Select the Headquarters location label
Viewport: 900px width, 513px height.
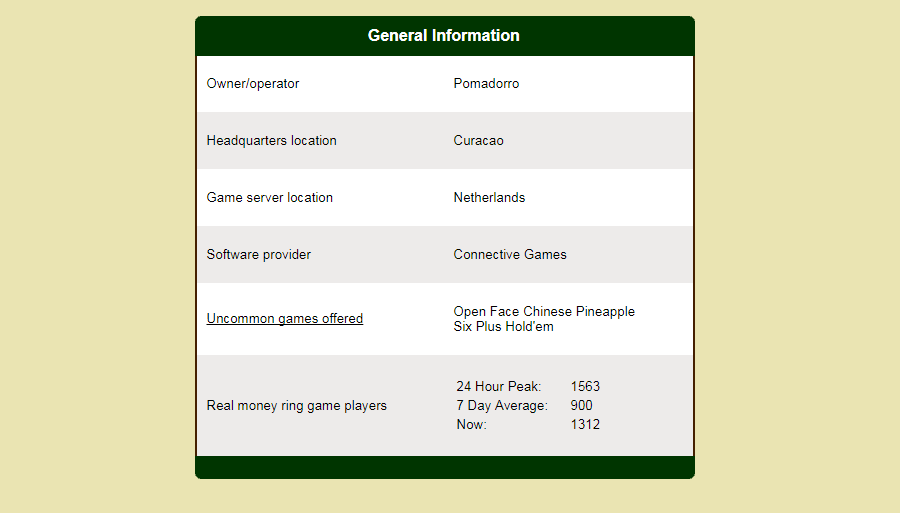(271, 141)
